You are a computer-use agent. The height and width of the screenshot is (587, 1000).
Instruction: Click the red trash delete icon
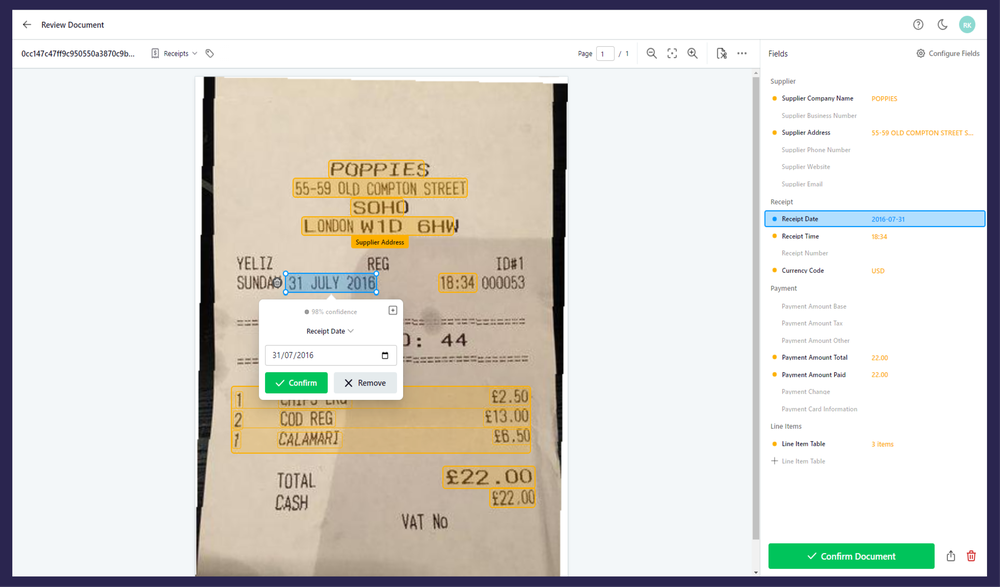971,556
